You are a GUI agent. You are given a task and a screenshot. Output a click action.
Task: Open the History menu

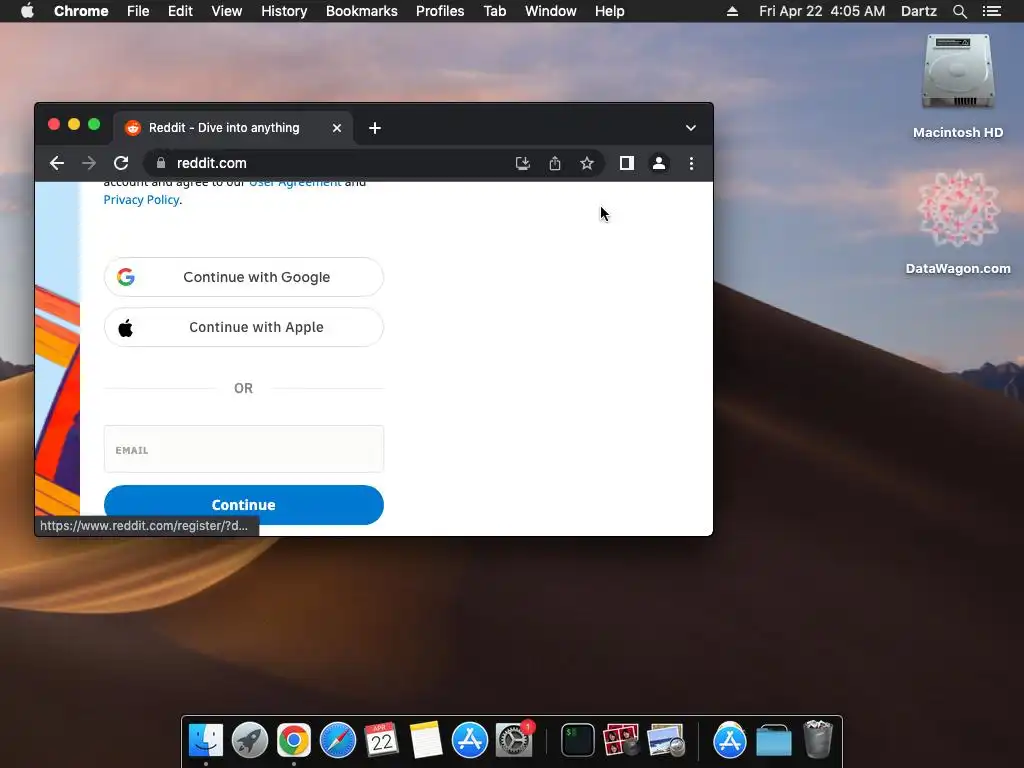click(284, 11)
